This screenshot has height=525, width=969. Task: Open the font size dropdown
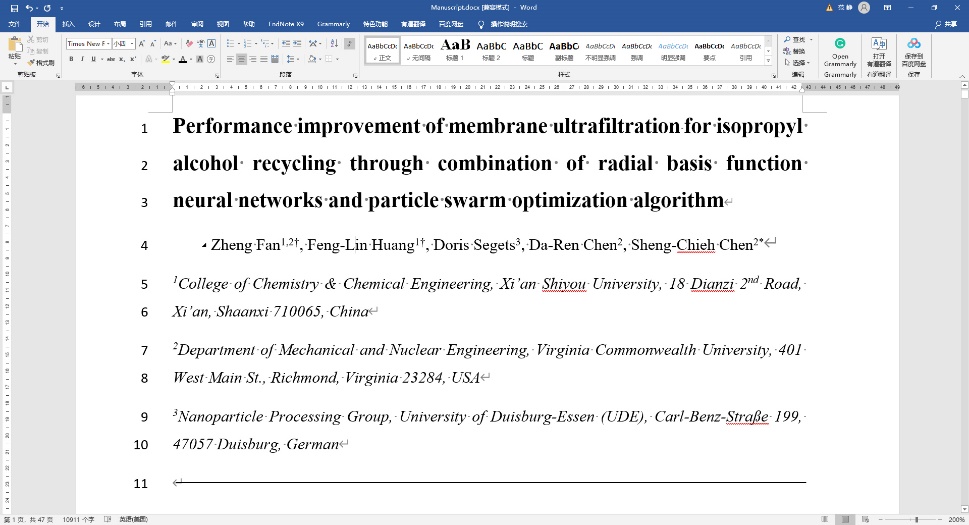(122, 44)
